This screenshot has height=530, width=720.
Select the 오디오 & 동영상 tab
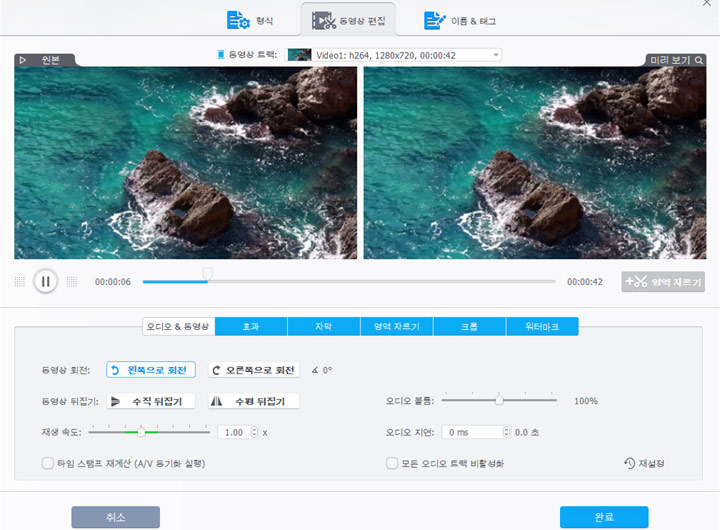178,327
